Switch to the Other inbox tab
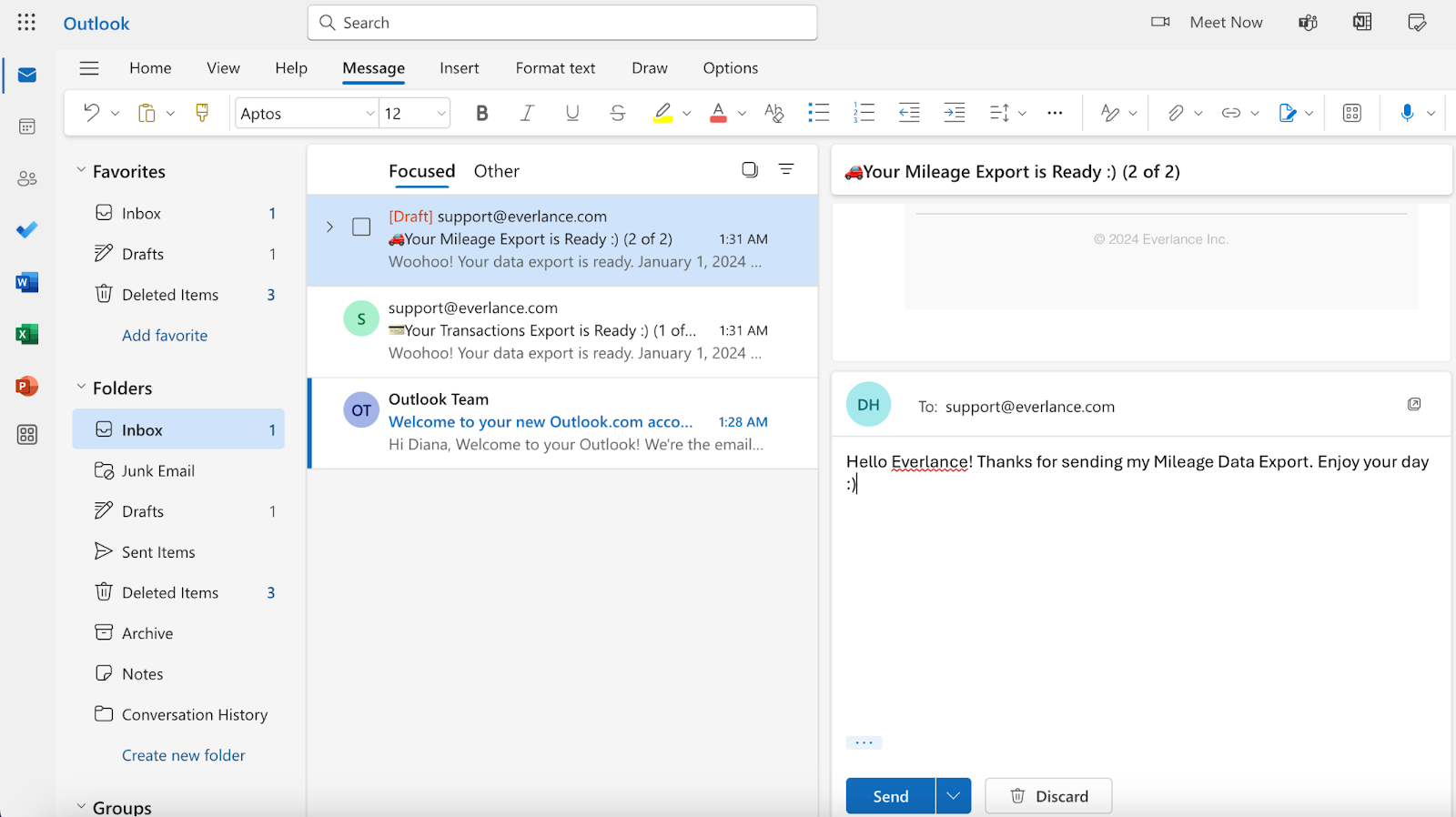 point(496,171)
